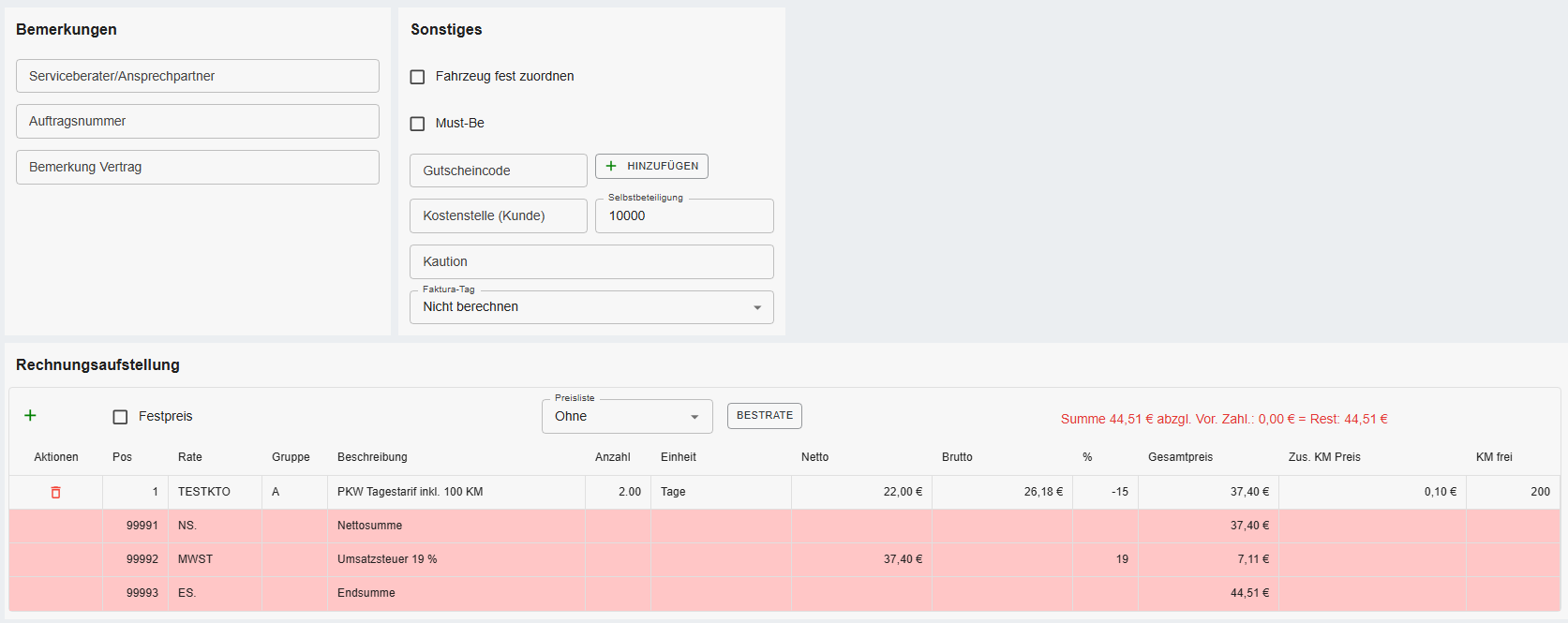Click the green plus add-position icon
This screenshot has width=1568, height=623.
point(30,415)
